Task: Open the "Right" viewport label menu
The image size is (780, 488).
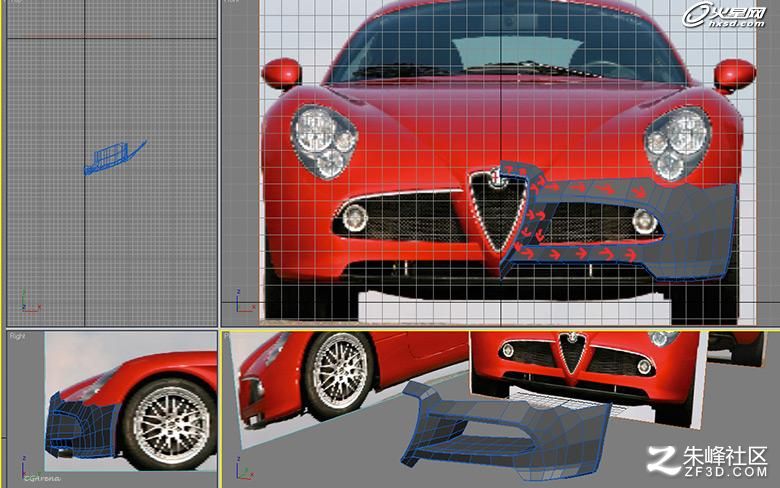Action: (x=17, y=336)
